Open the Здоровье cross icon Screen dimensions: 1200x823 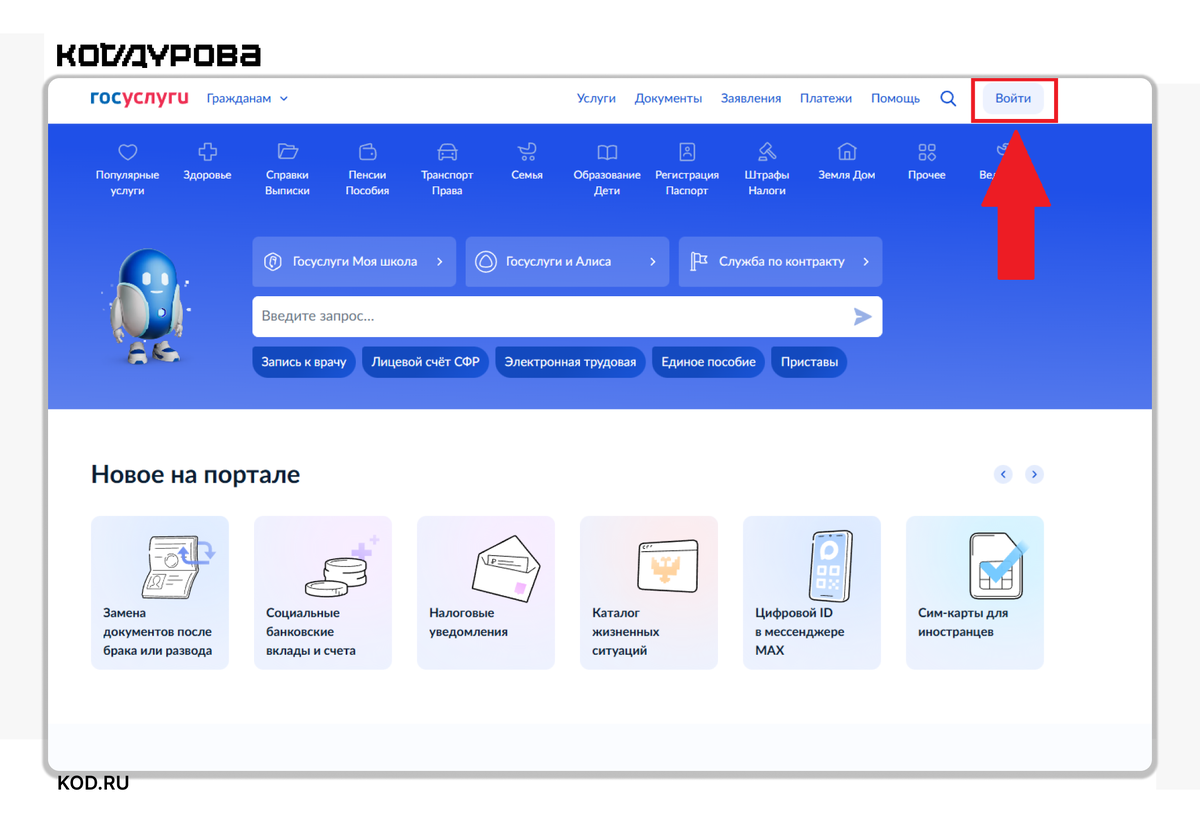207,152
